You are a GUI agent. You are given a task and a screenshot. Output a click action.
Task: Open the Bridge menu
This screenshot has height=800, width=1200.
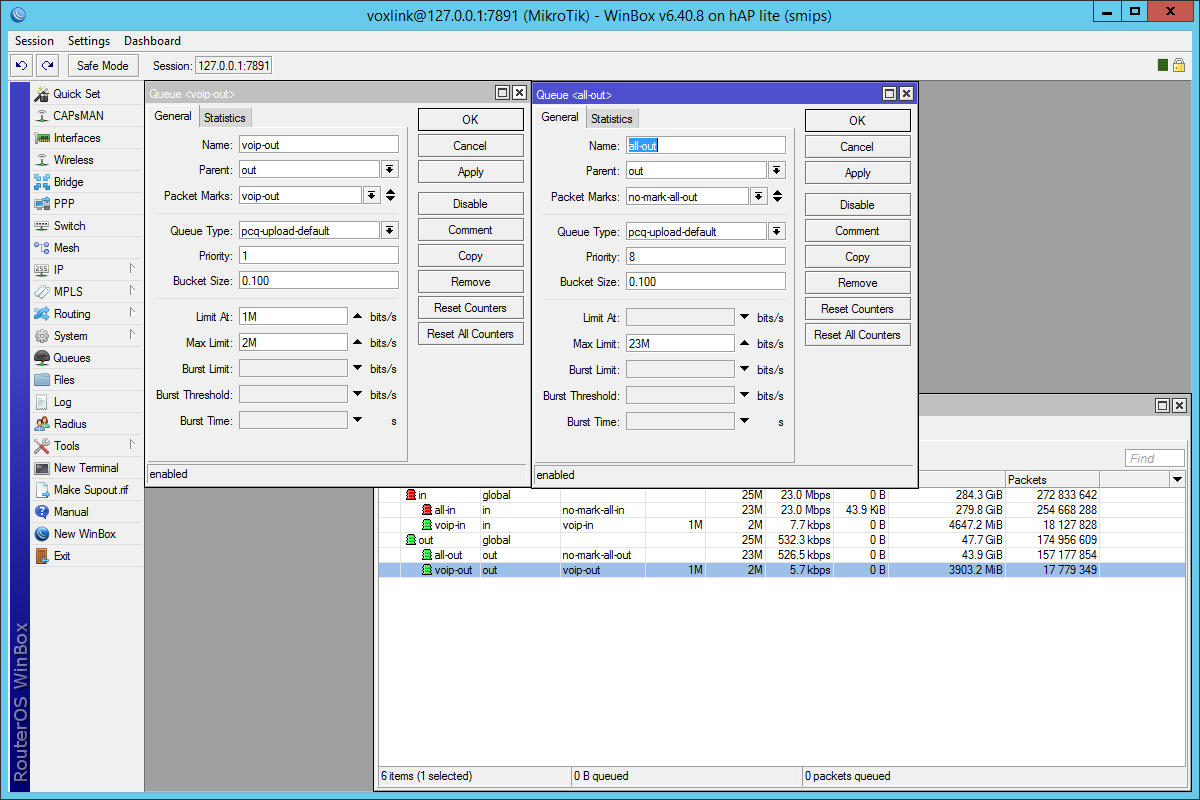tap(68, 182)
